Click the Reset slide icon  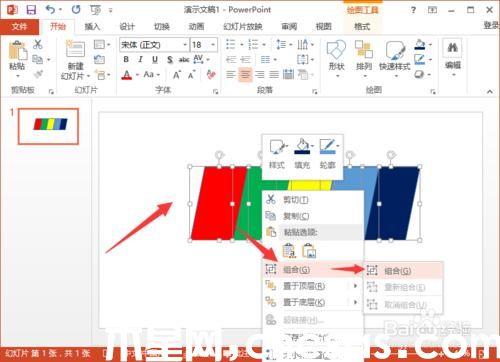coord(99,59)
